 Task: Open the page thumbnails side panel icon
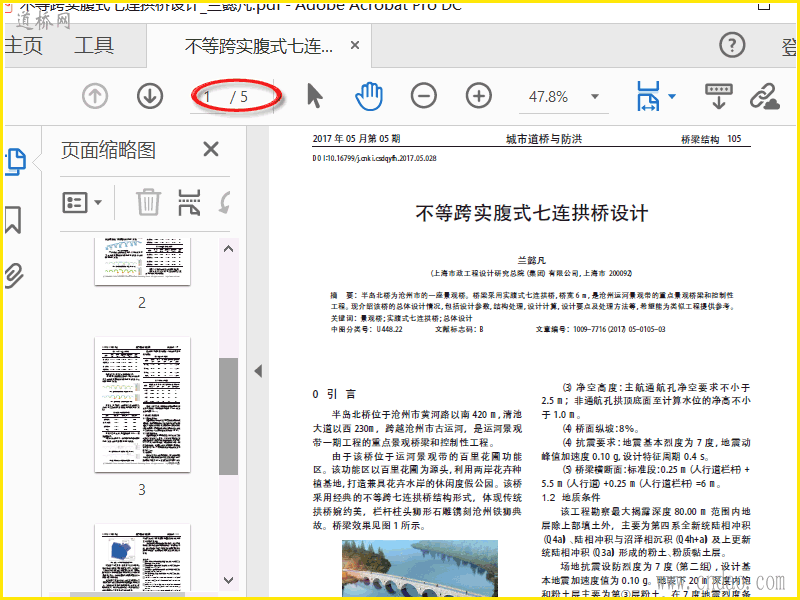(15, 162)
